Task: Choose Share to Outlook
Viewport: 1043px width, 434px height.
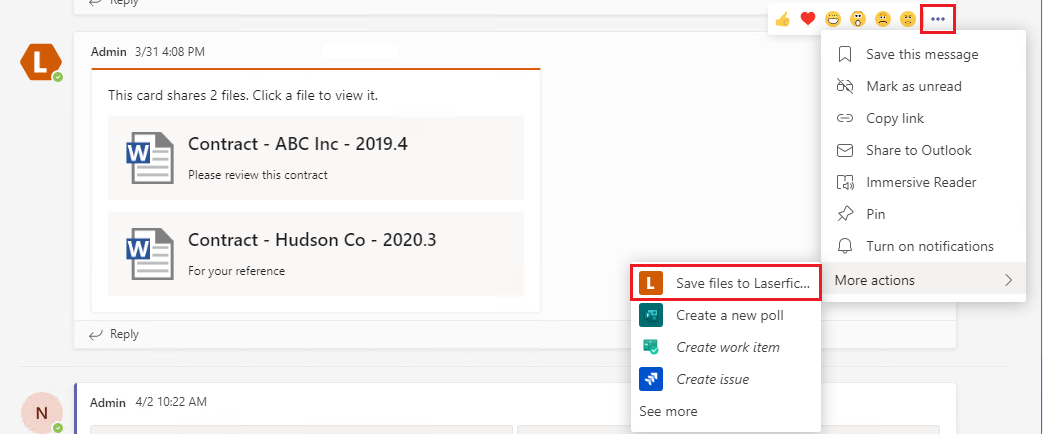Action: pyautogui.click(x=923, y=150)
